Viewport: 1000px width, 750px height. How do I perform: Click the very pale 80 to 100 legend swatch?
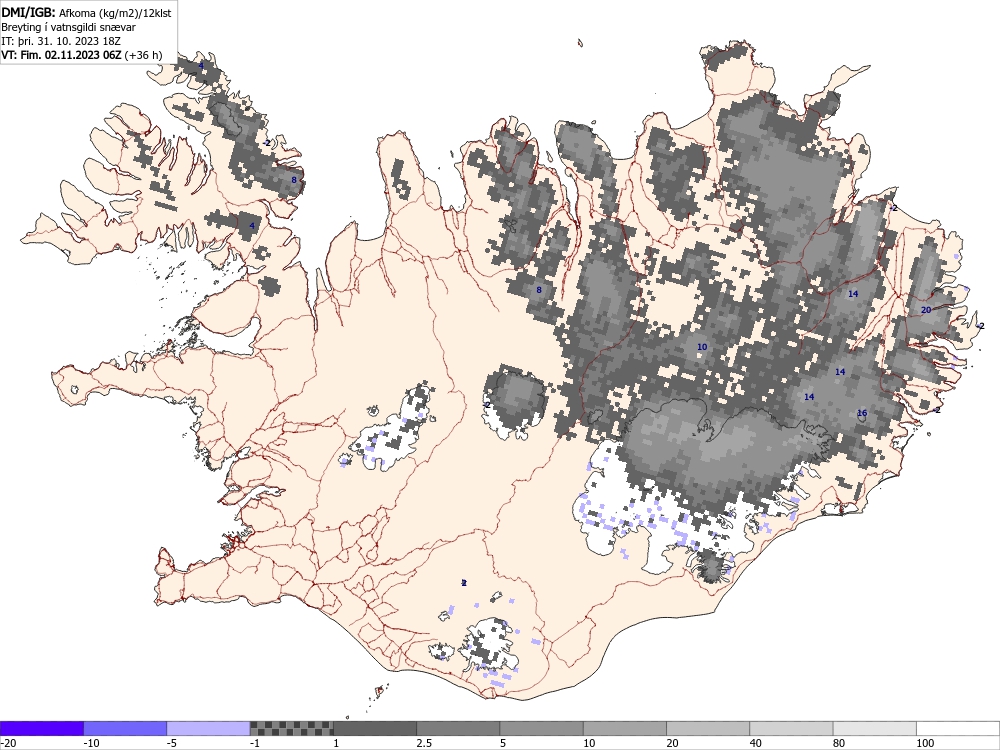pos(874,728)
